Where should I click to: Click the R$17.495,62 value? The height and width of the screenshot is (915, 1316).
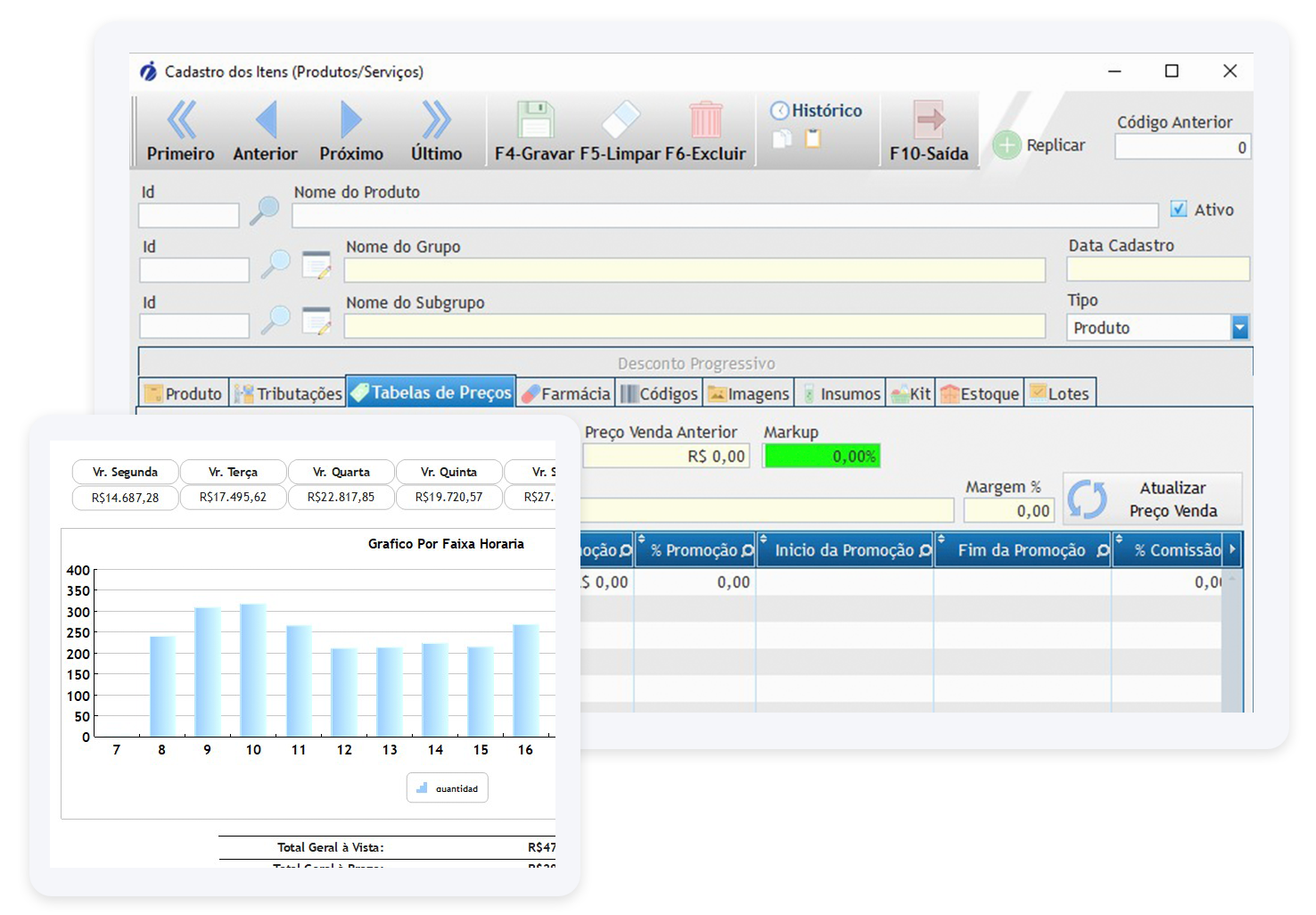[233, 498]
